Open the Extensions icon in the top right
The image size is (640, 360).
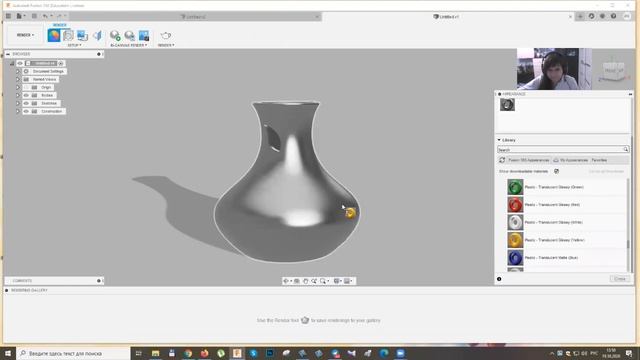pos(591,16)
